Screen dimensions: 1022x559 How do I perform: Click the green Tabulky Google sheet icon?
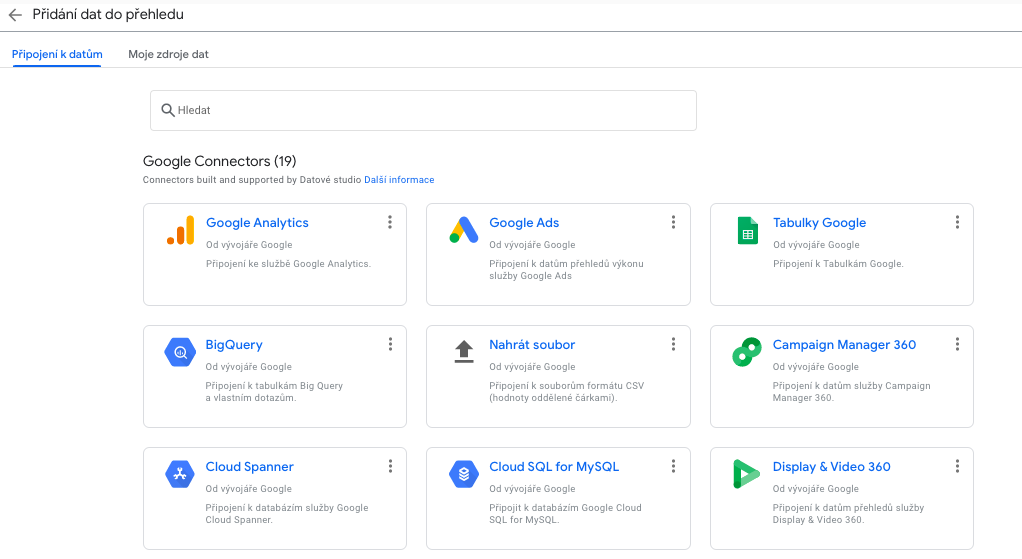748,230
